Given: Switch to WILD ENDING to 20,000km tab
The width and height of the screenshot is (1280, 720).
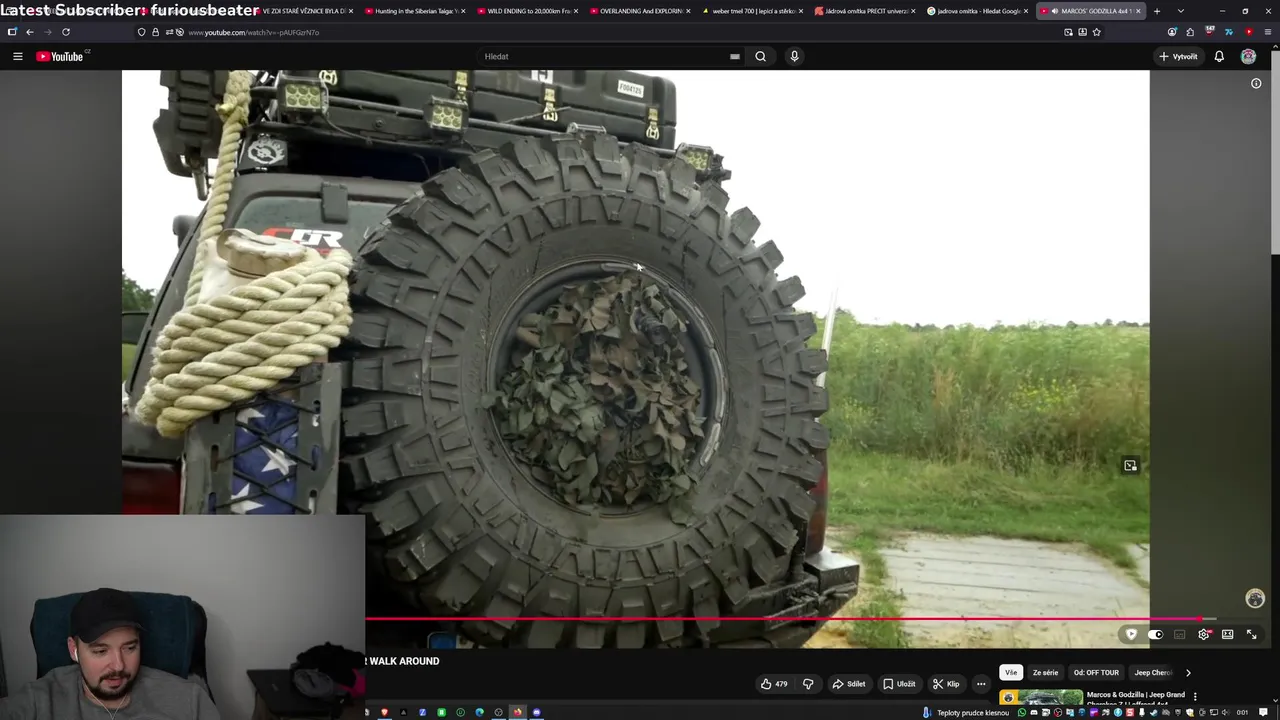Looking at the screenshot, I should [x=526, y=11].
